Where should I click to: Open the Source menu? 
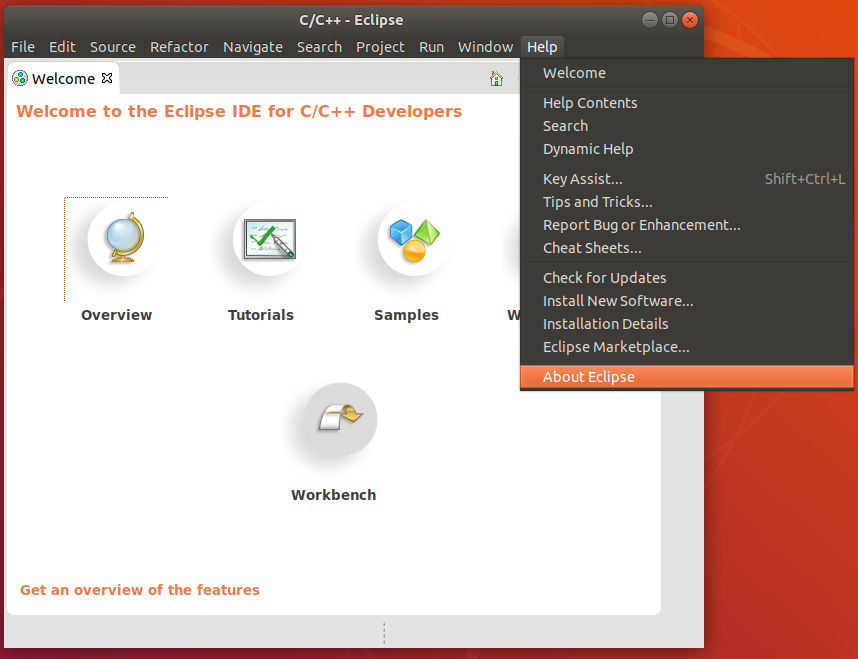113,47
